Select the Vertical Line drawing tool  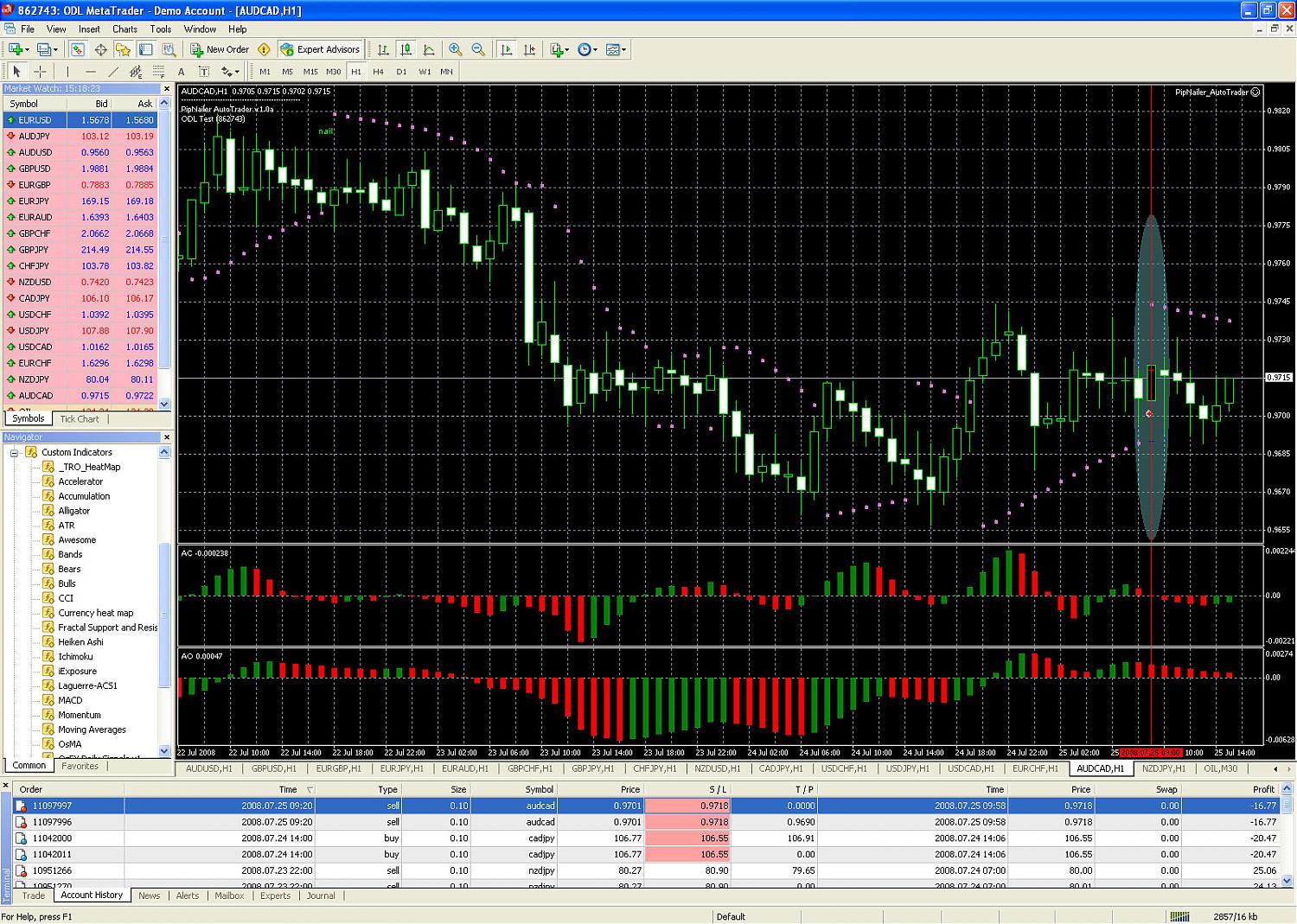pos(67,71)
